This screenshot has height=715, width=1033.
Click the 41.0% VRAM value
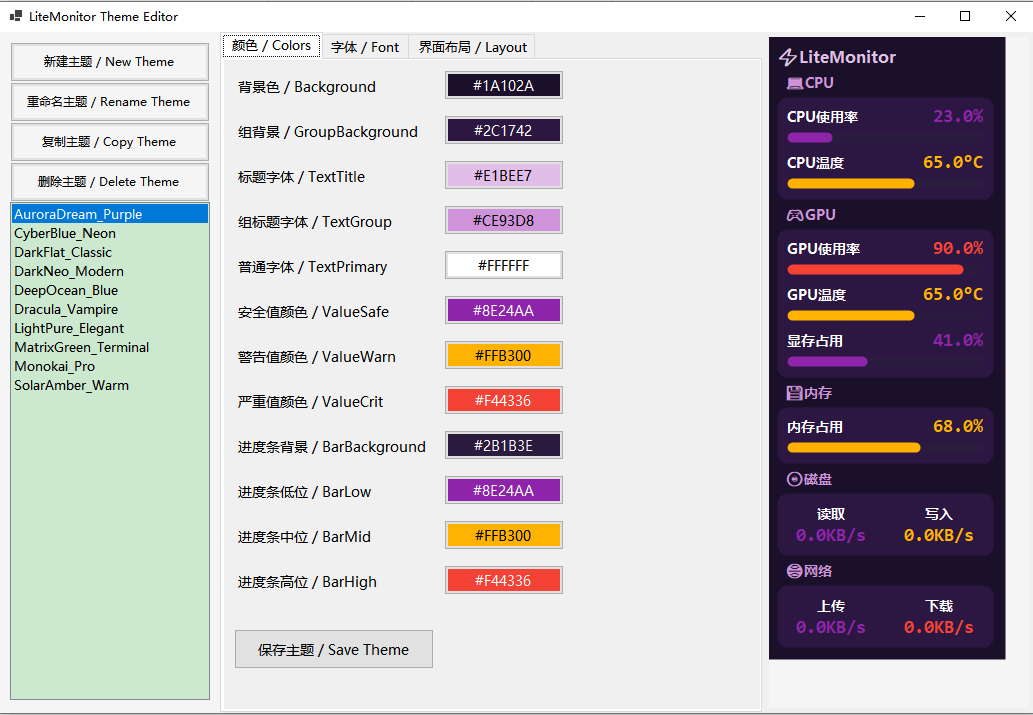click(x=958, y=341)
